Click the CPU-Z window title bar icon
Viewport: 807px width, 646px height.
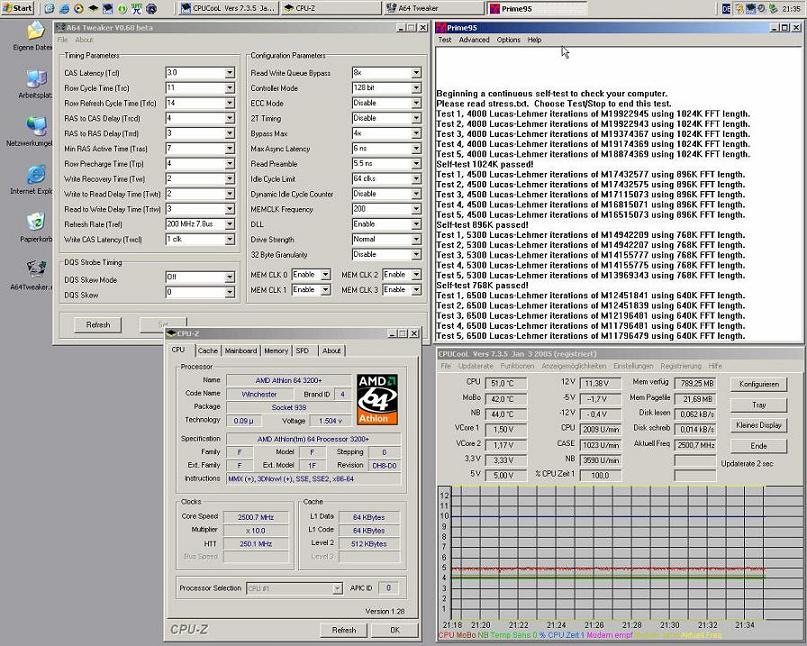coord(171,334)
